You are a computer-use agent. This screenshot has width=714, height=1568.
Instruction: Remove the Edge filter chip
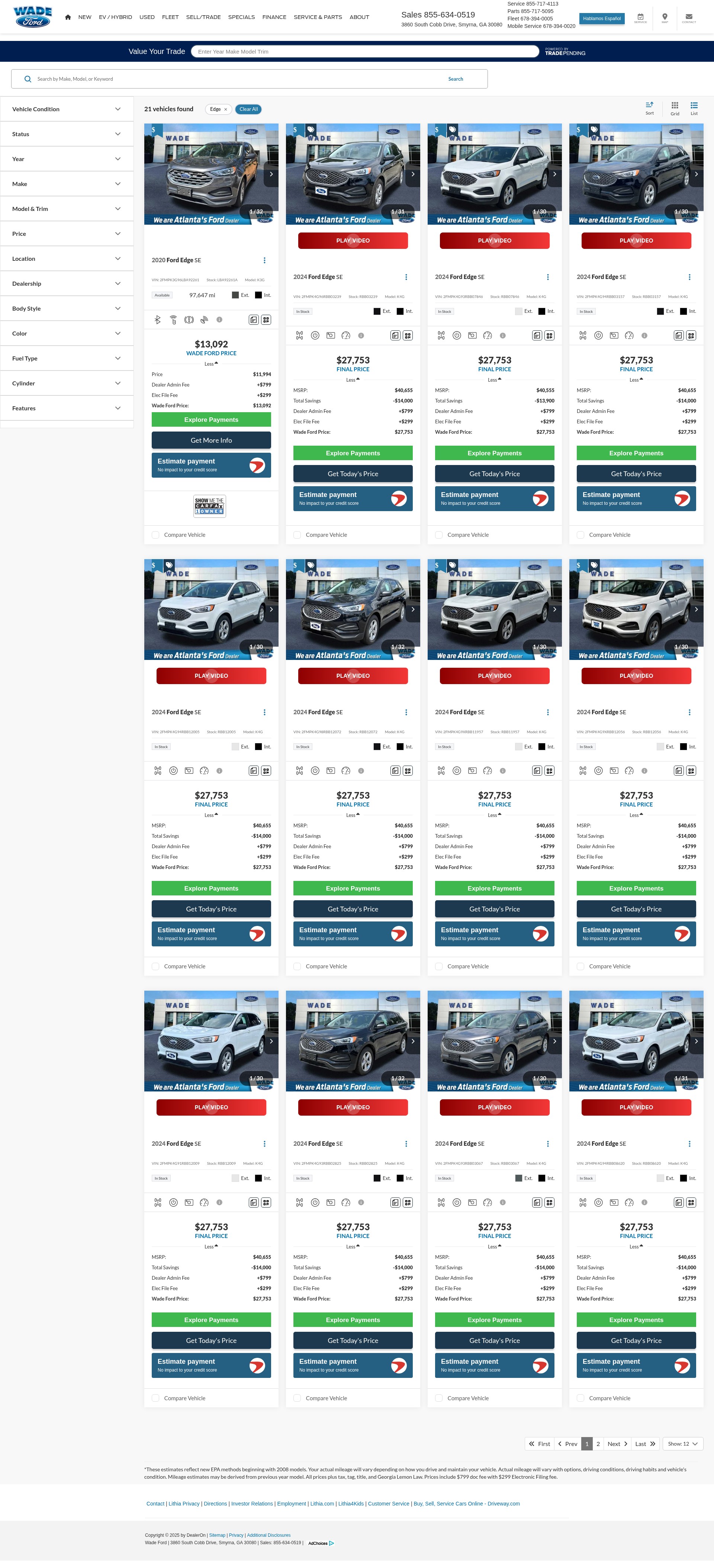tap(225, 110)
